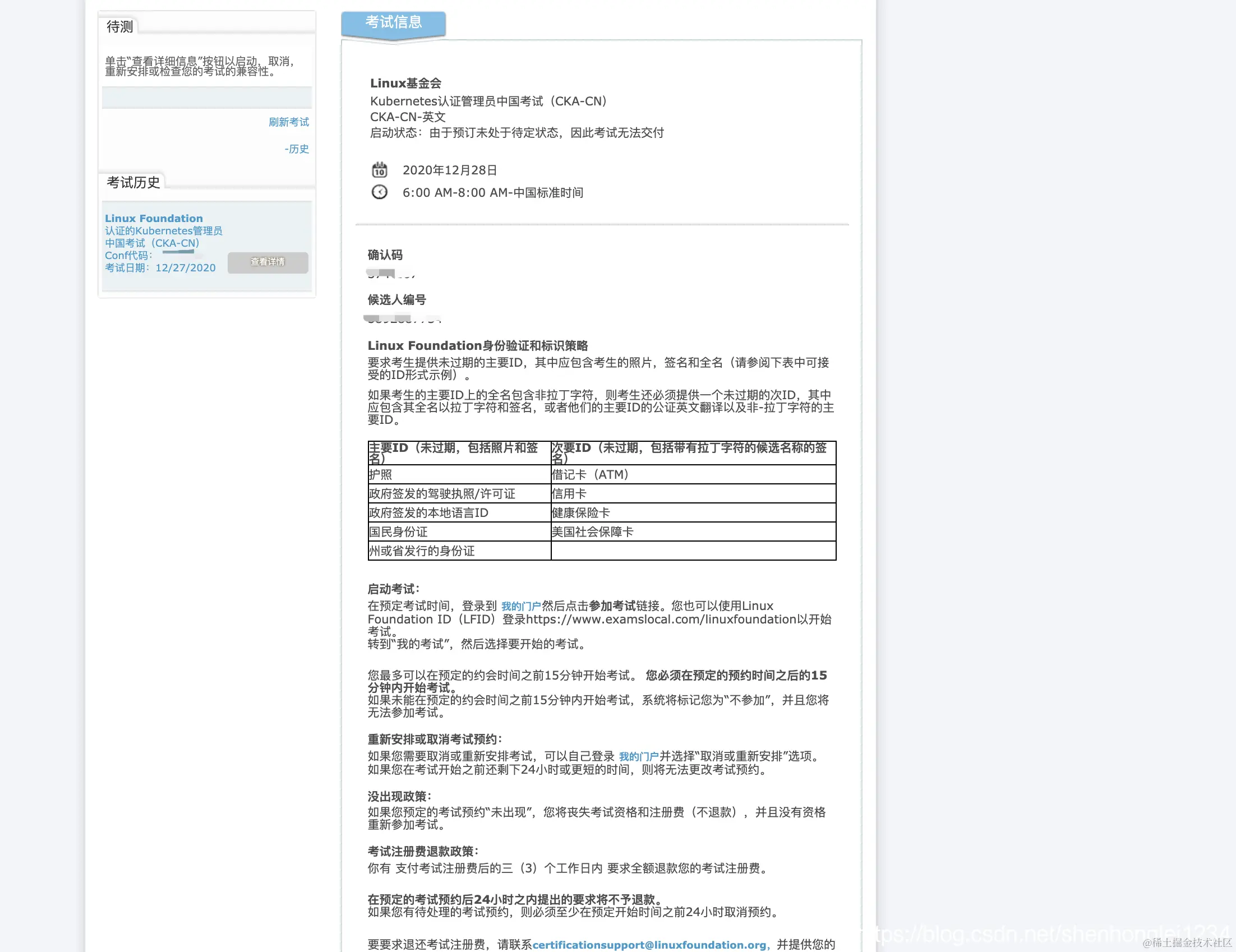Viewport: 1236px width, 952px height.
Task: Click the 信用卡 cell in the ID table
Action: tap(567, 493)
